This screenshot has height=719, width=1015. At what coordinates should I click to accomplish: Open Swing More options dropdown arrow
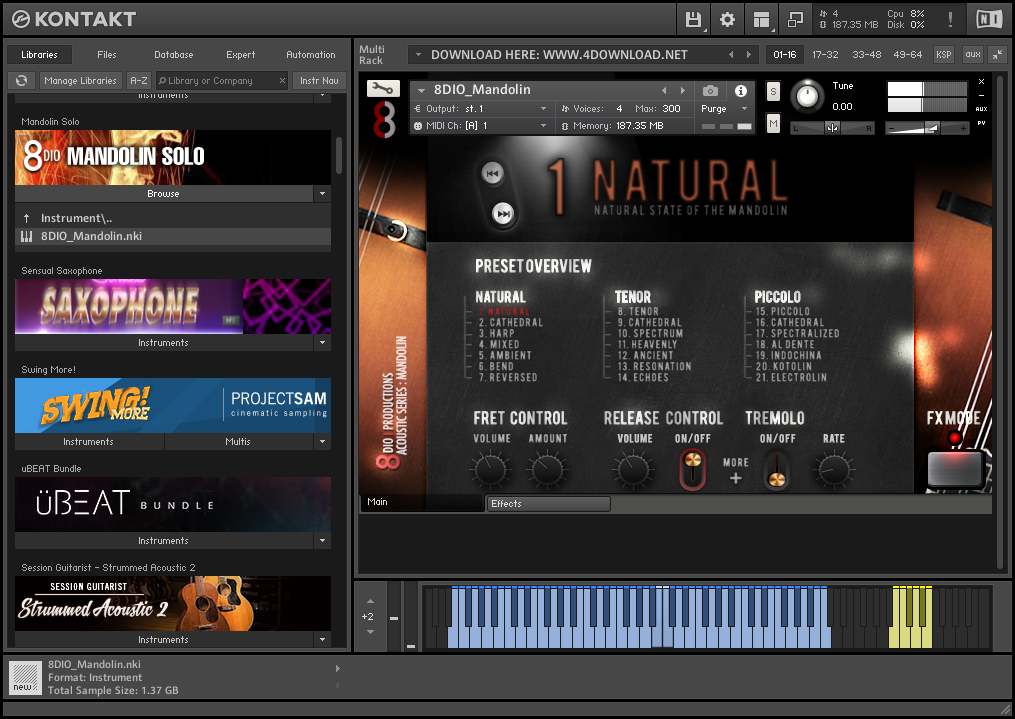pyautogui.click(x=322, y=441)
